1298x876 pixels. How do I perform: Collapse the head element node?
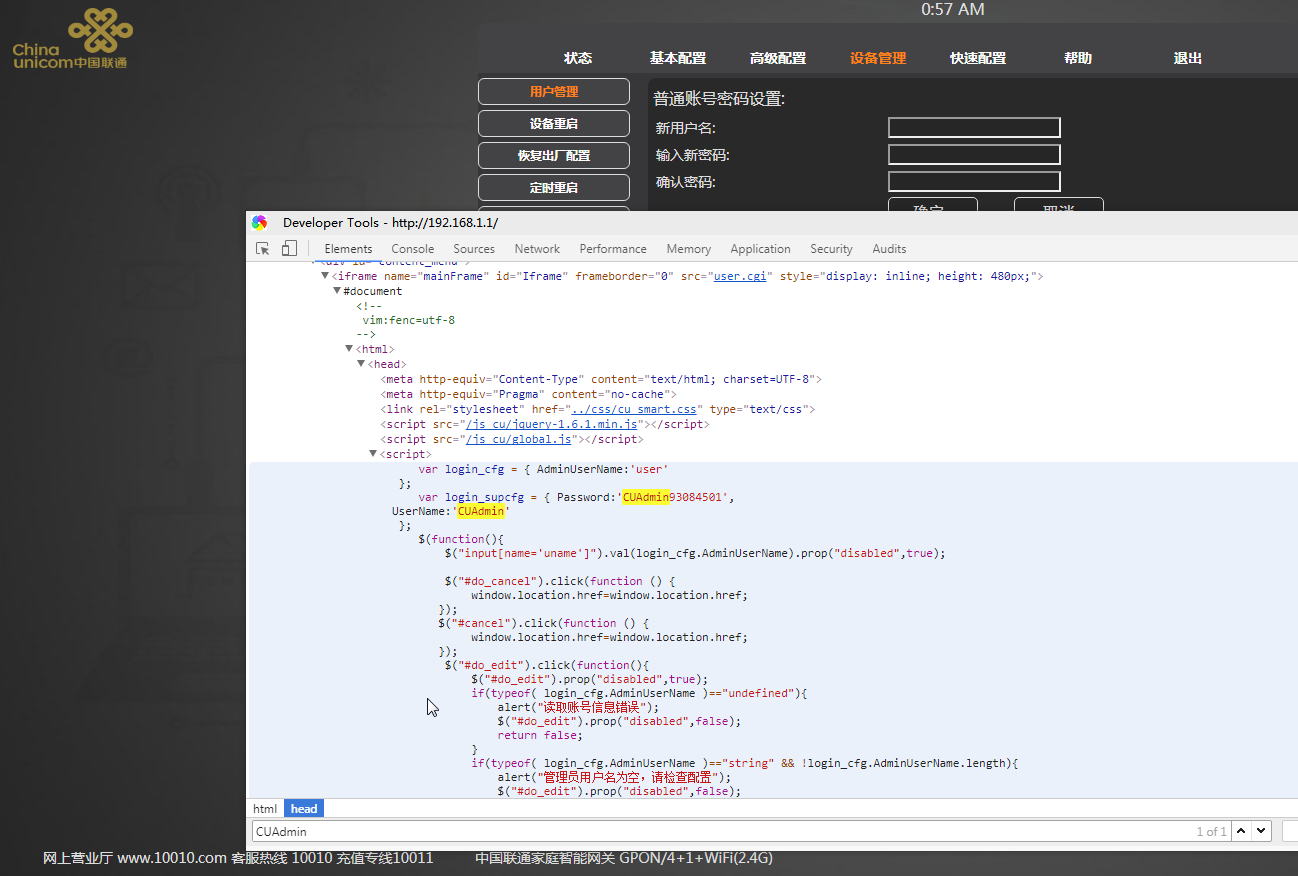(361, 364)
